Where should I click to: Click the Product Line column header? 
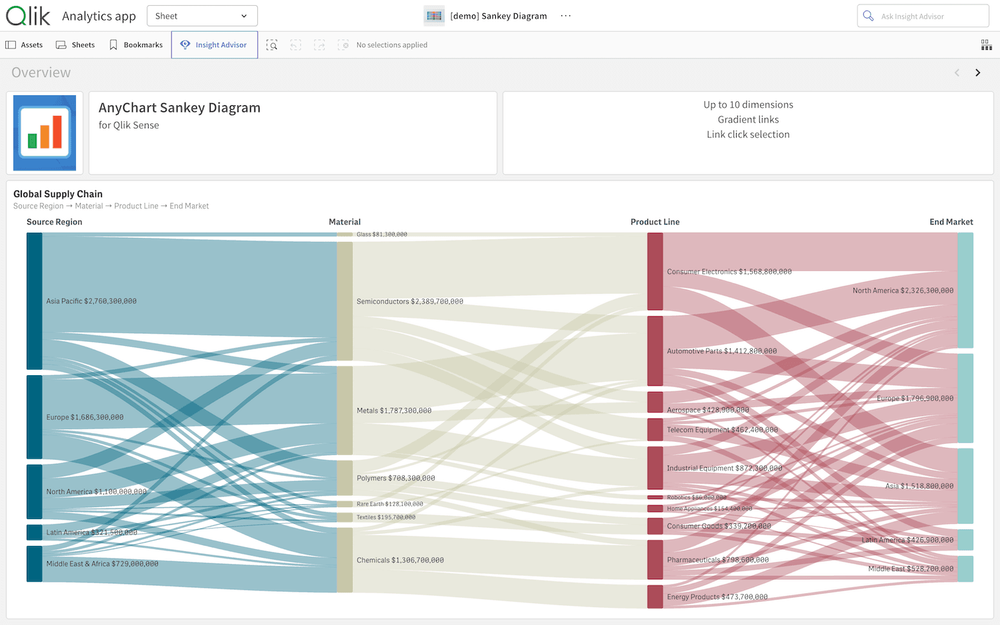655,222
